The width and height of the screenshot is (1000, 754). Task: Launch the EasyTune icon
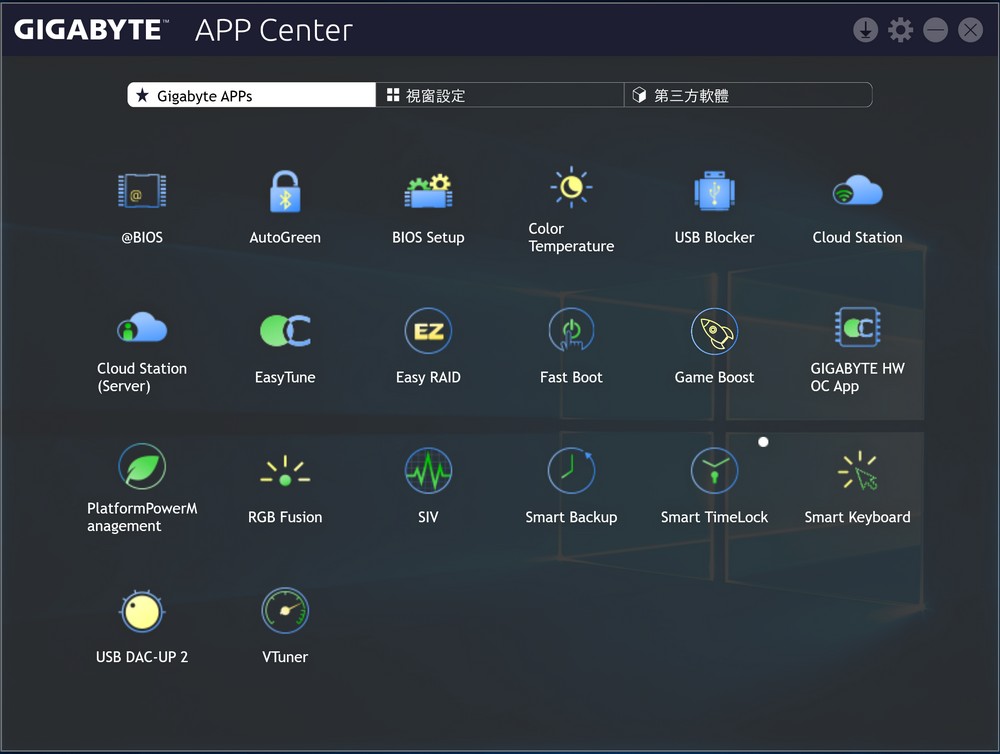[x=285, y=330]
